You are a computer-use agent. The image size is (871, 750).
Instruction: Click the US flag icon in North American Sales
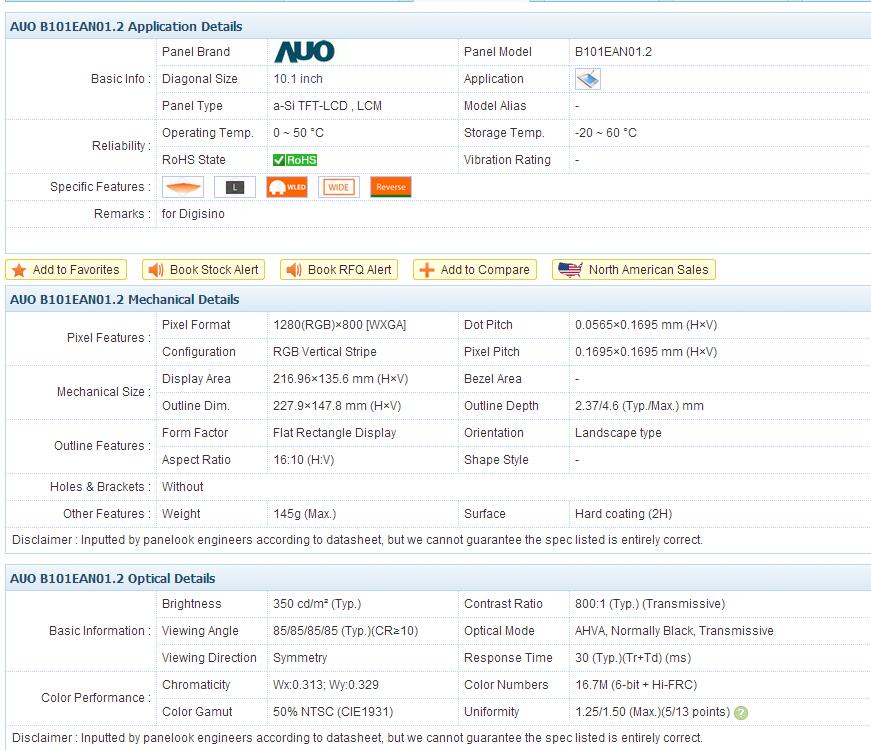[570, 270]
